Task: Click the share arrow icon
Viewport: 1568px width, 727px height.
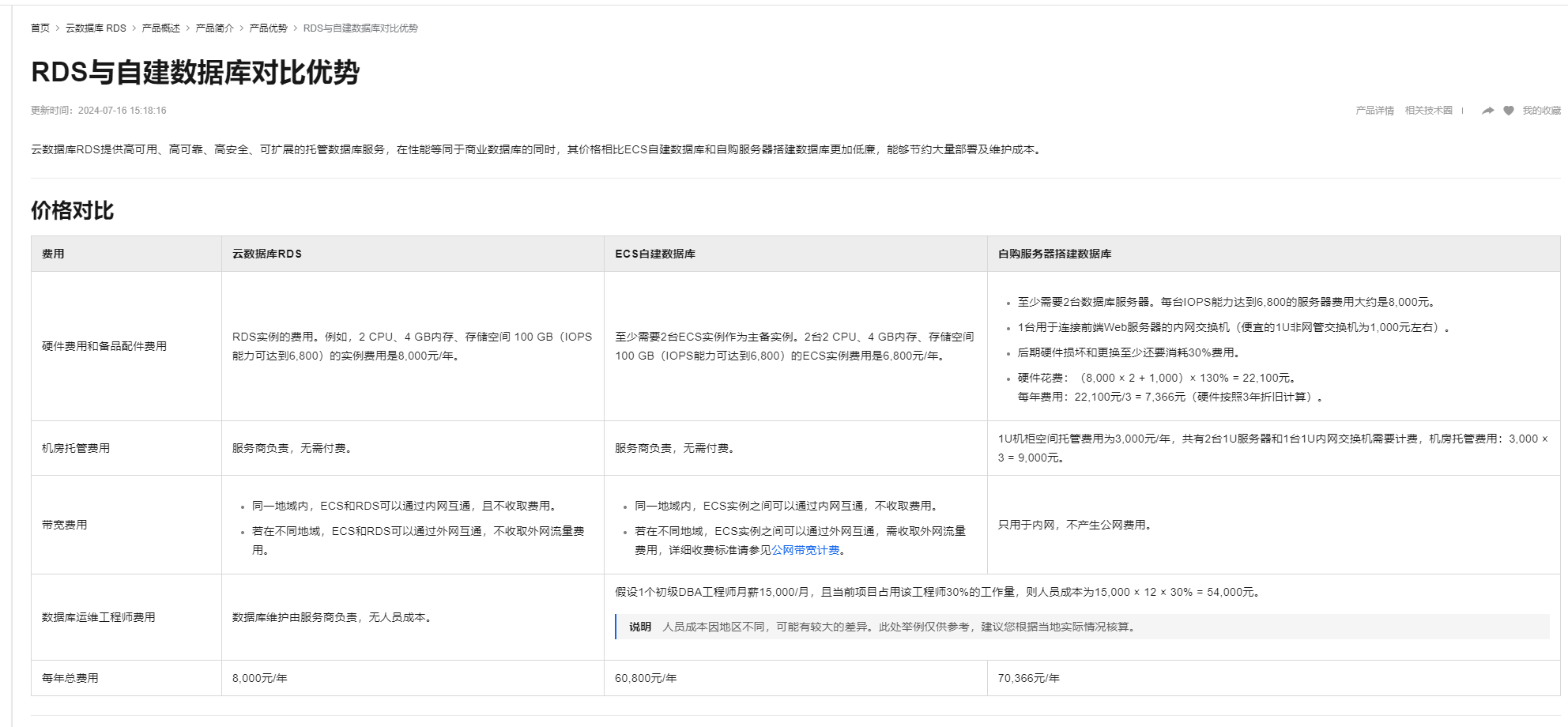Action: [x=1487, y=111]
